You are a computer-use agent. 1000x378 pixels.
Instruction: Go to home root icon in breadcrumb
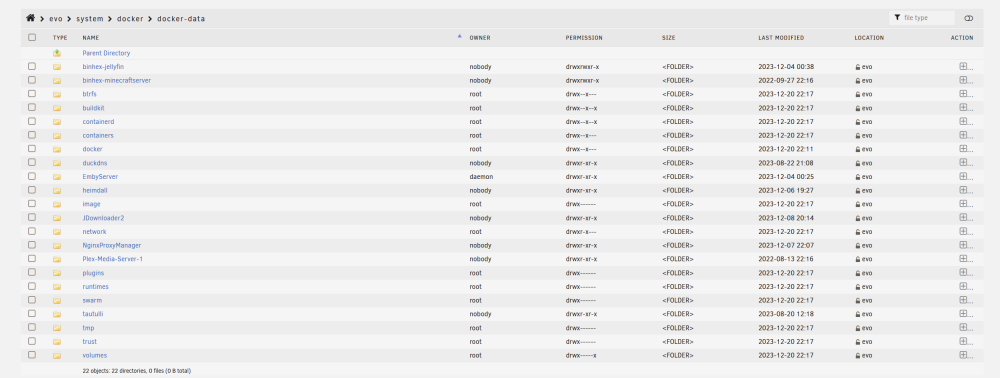[x=30, y=18]
